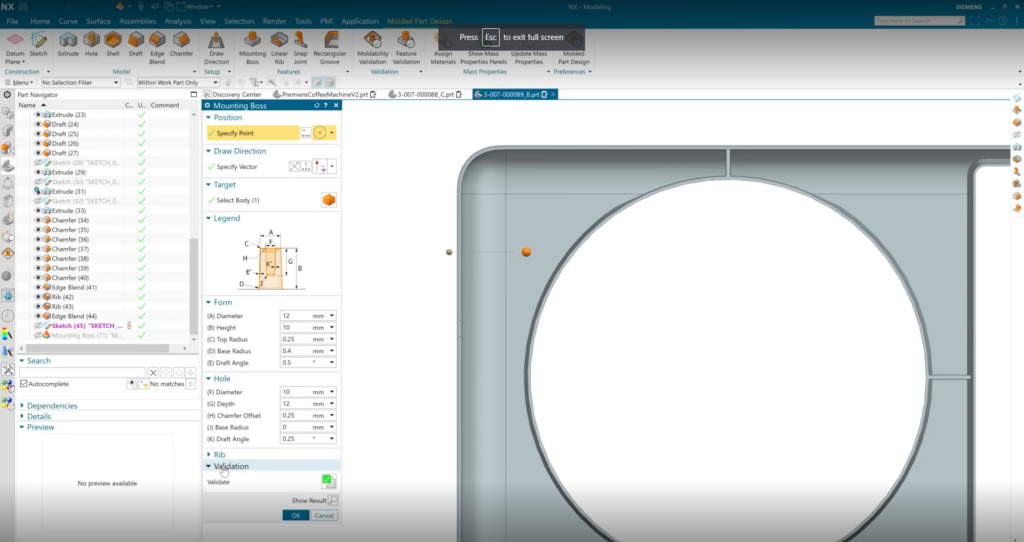Open the Analysis menu tab
The height and width of the screenshot is (542, 1024).
tap(177, 21)
